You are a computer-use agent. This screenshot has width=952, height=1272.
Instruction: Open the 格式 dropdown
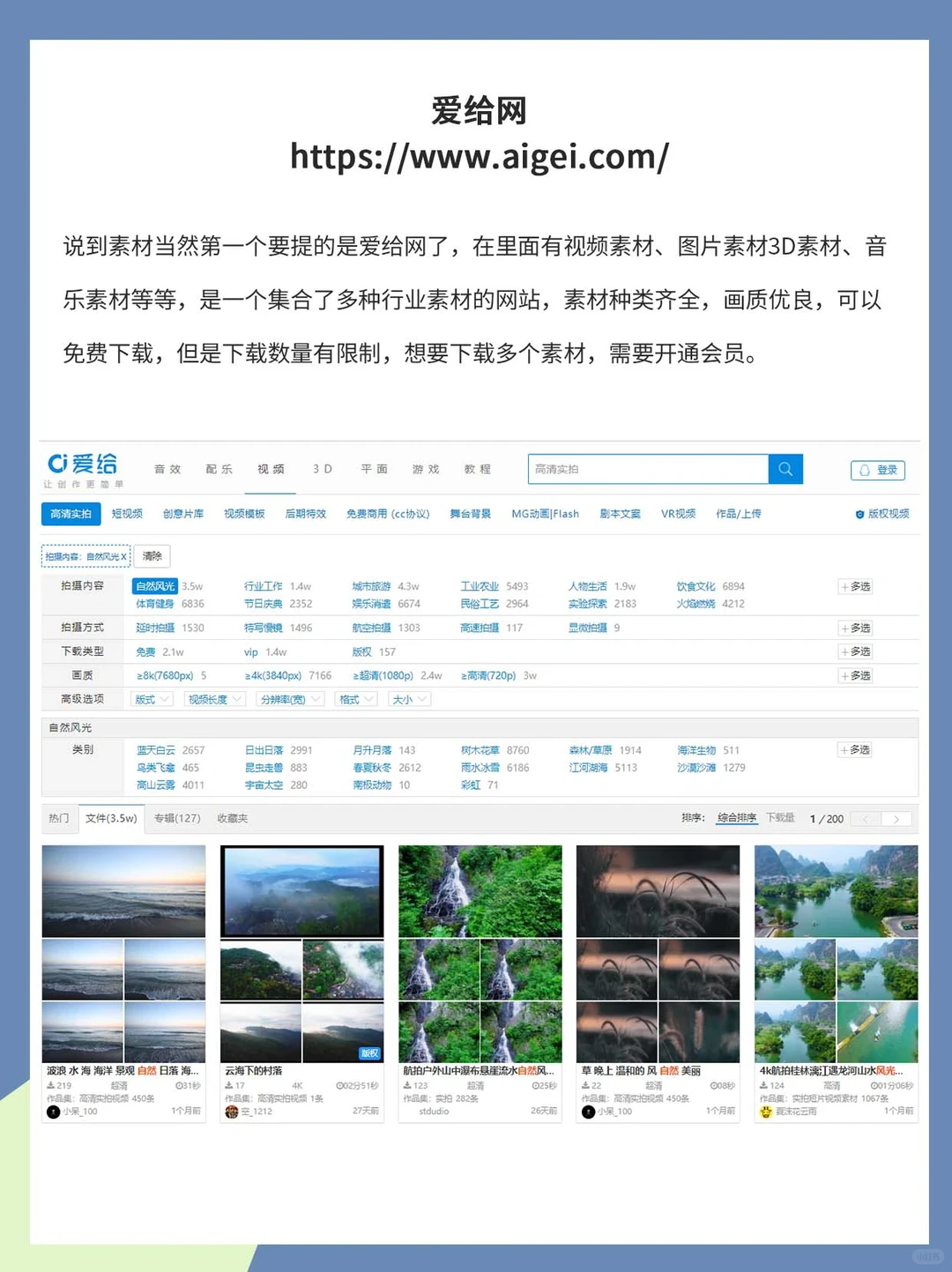[x=355, y=699]
